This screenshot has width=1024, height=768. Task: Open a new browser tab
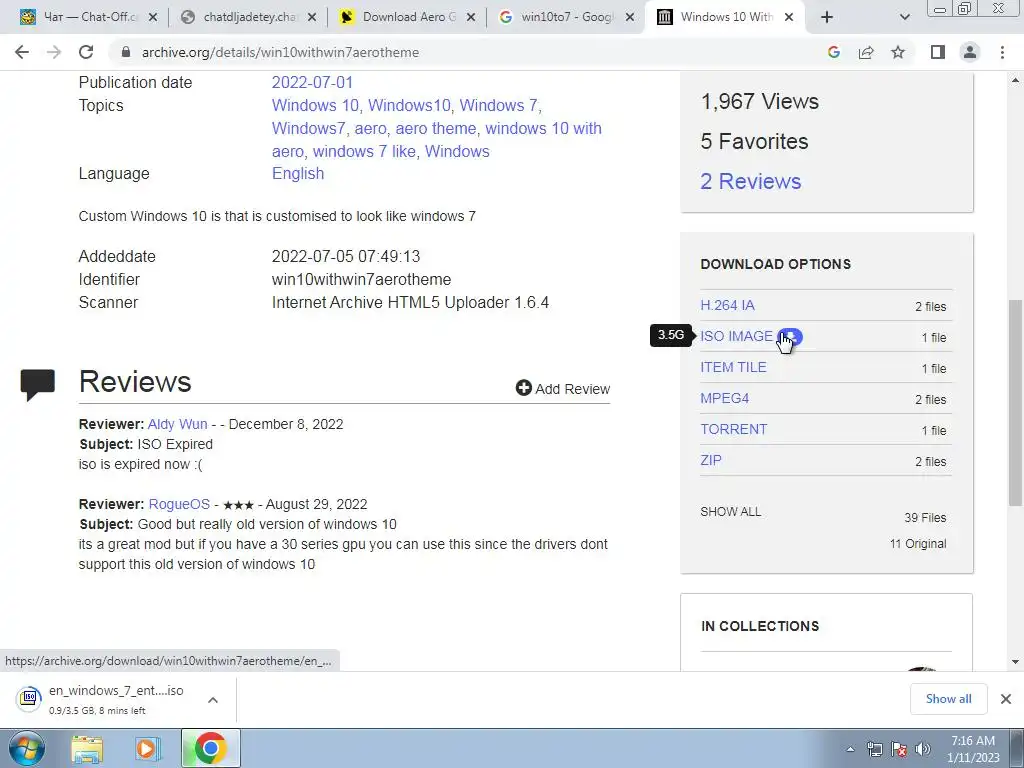827,18
